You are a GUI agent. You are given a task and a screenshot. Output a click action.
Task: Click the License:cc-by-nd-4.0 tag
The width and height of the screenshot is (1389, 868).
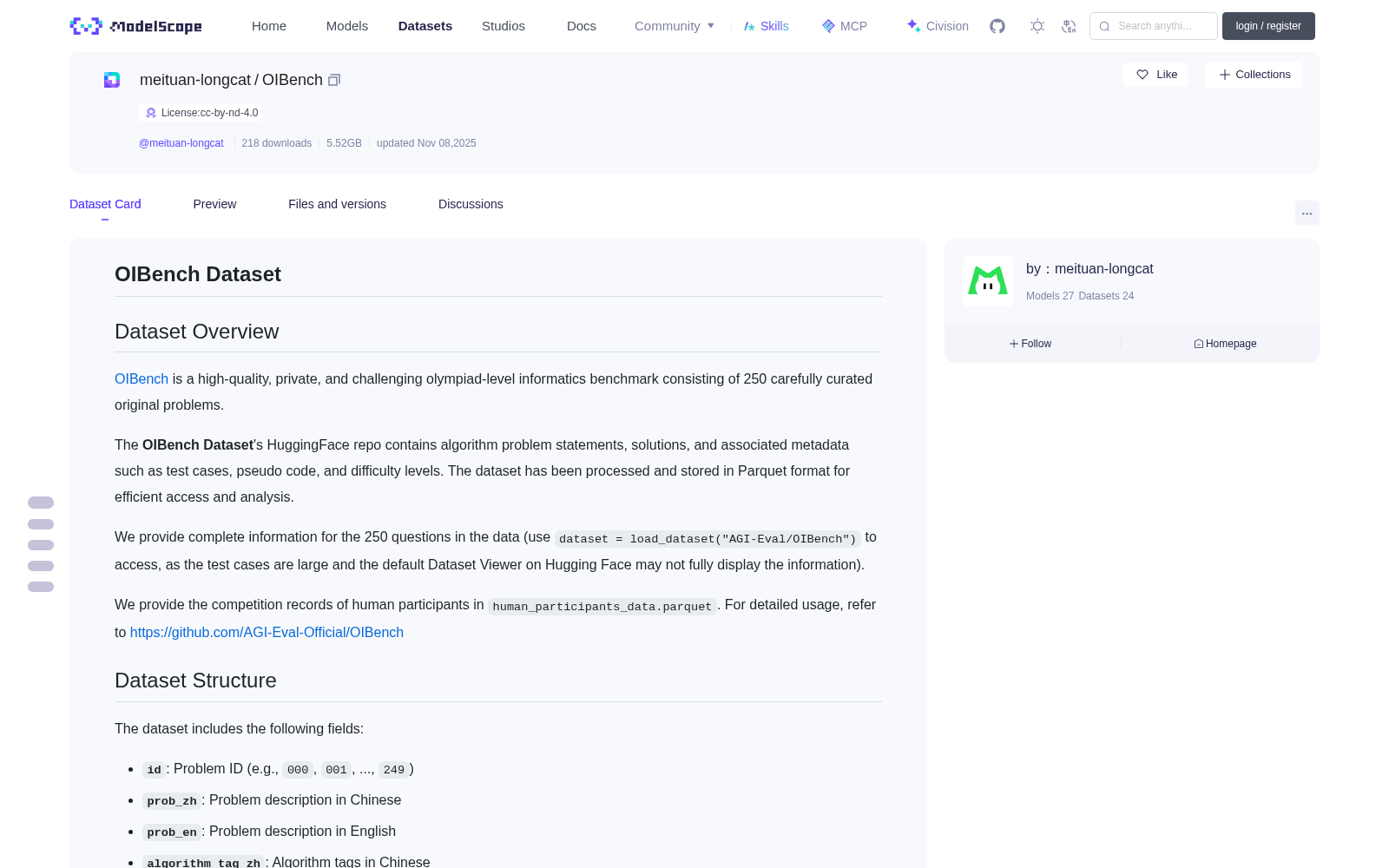(x=201, y=113)
